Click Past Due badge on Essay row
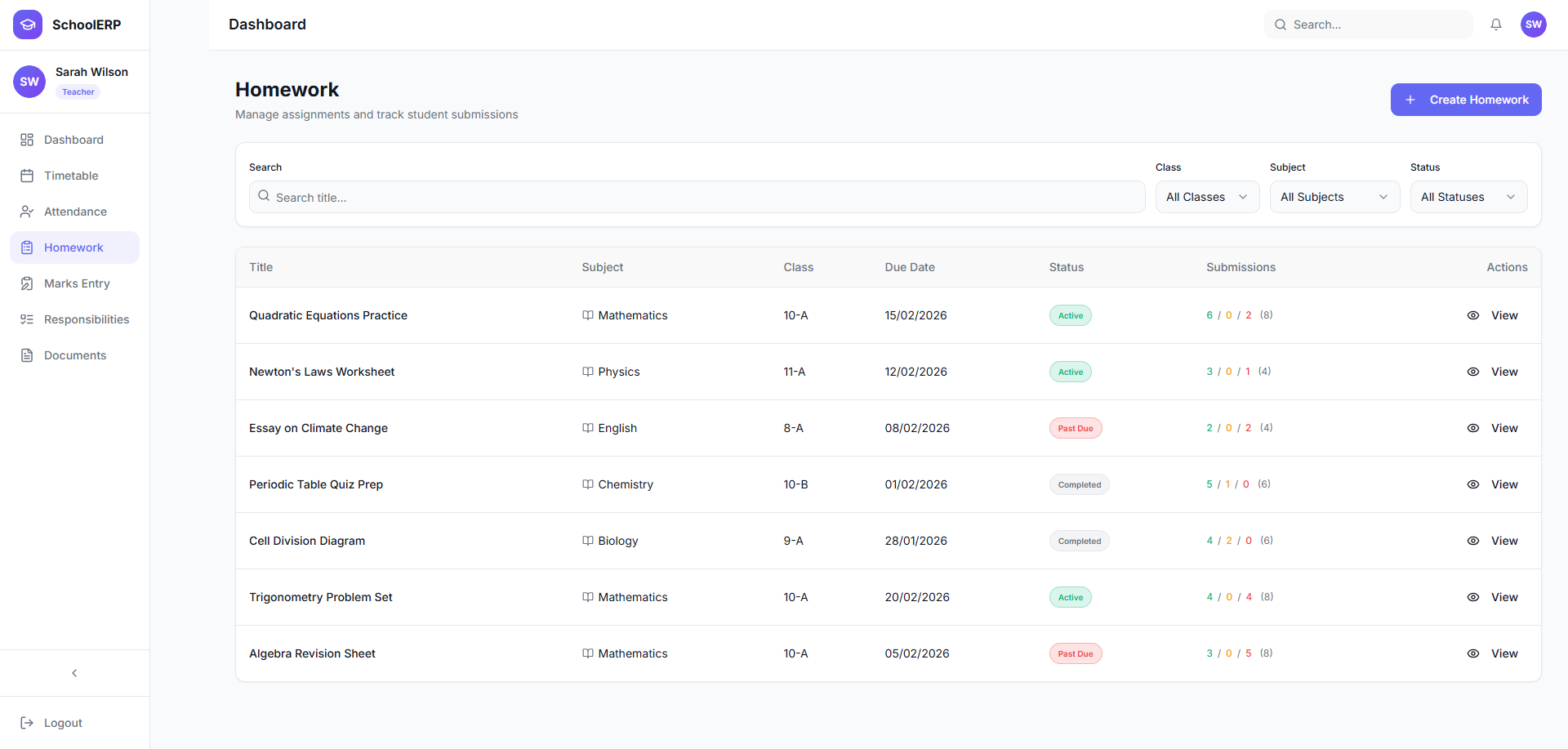The image size is (1568, 749). (x=1076, y=428)
